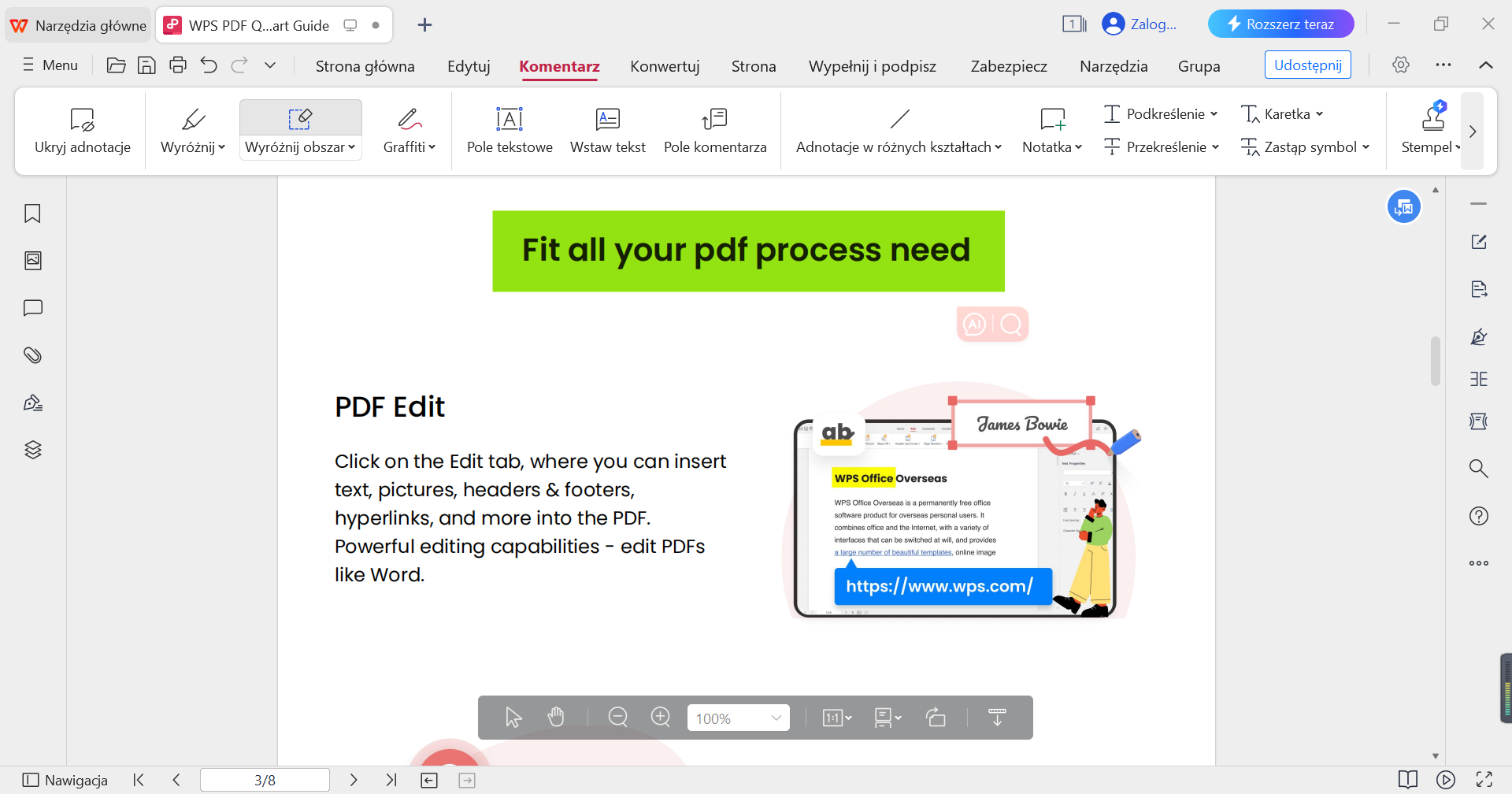Click the Zaloguj account button
Viewport: 1512px width, 794px height.
click(1140, 24)
